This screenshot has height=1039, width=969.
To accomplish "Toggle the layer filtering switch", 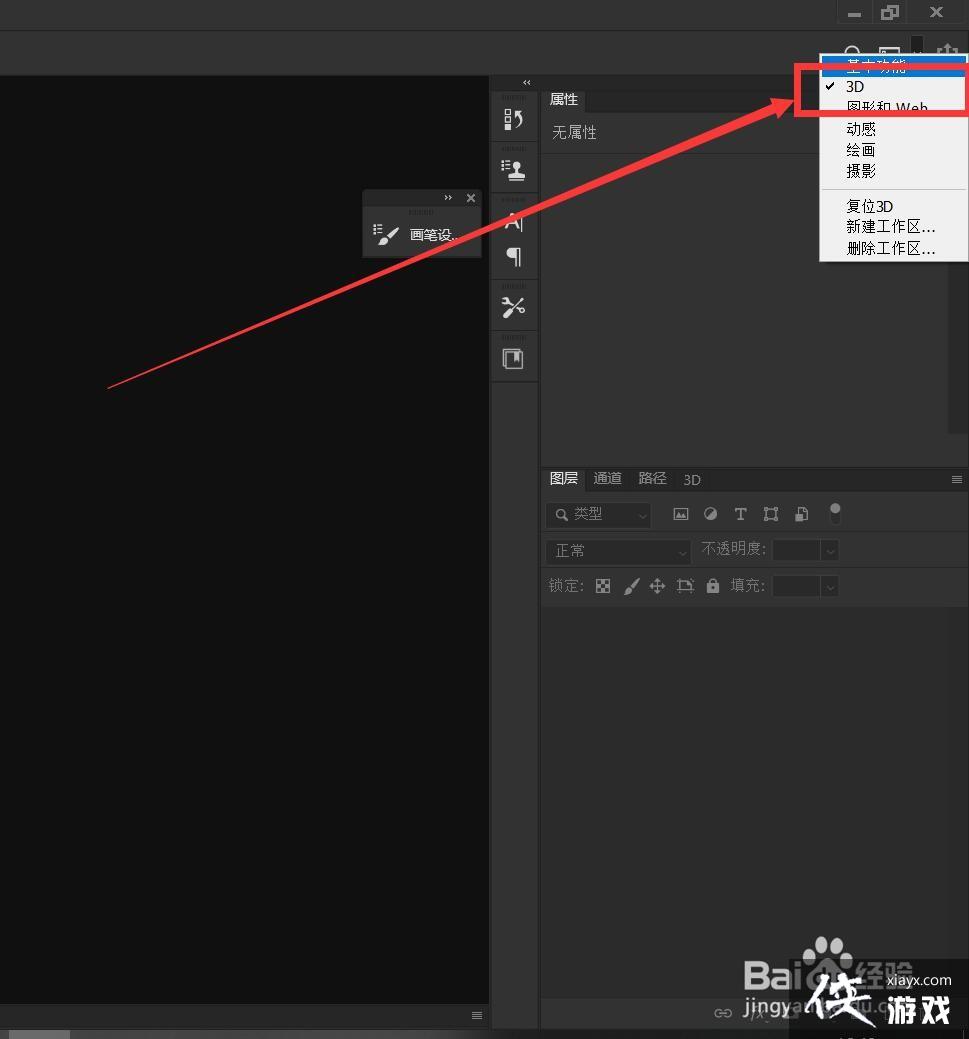I will coord(835,513).
